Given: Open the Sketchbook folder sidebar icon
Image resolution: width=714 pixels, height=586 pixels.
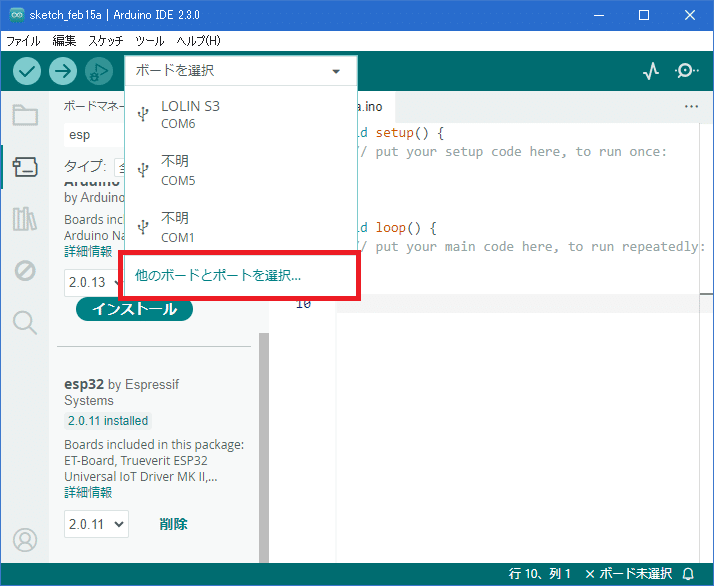Looking at the screenshot, I should click(25, 115).
